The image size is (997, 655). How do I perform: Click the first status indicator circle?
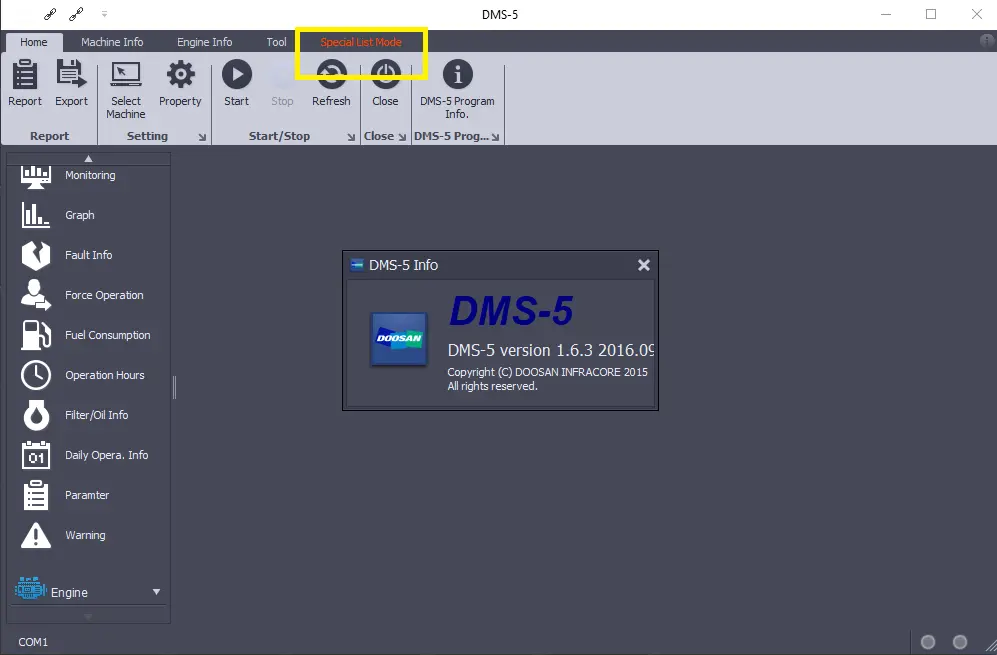point(928,642)
